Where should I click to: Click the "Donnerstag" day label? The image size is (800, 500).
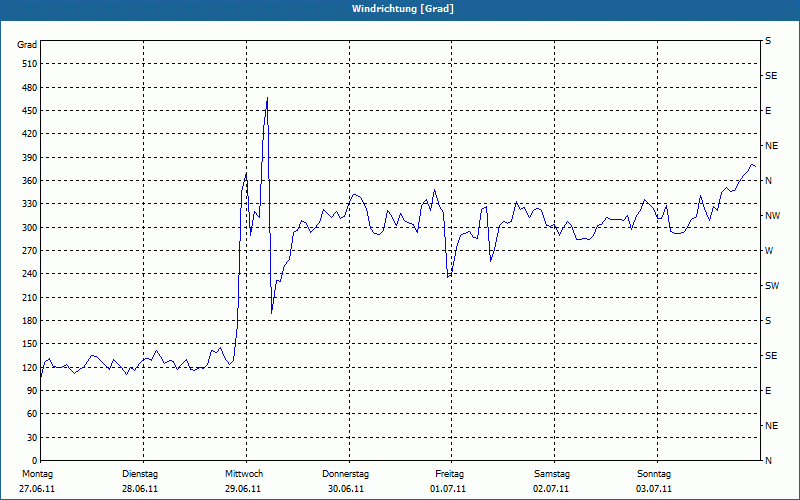(345, 474)
